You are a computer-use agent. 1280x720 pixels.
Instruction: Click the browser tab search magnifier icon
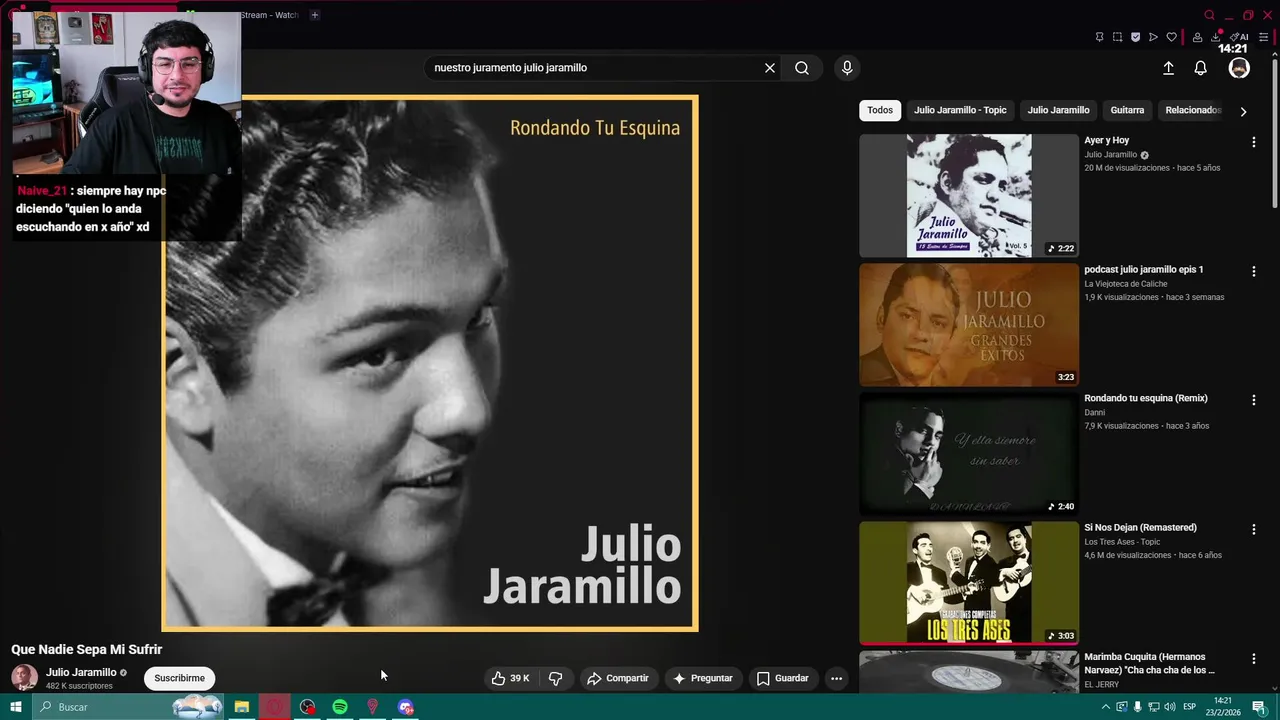[1209, 15]
